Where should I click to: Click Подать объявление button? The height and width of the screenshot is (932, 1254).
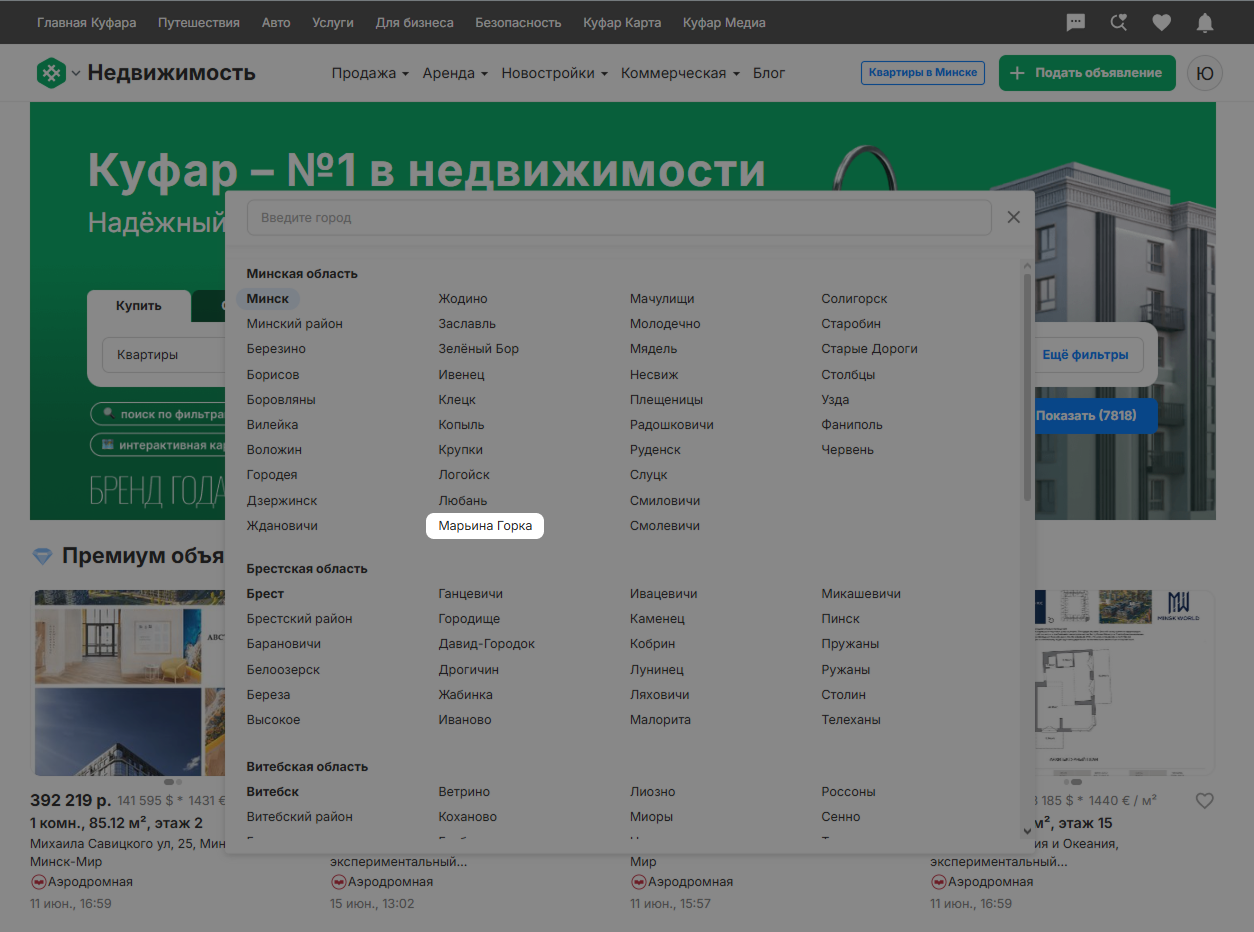pos(1087,73)
